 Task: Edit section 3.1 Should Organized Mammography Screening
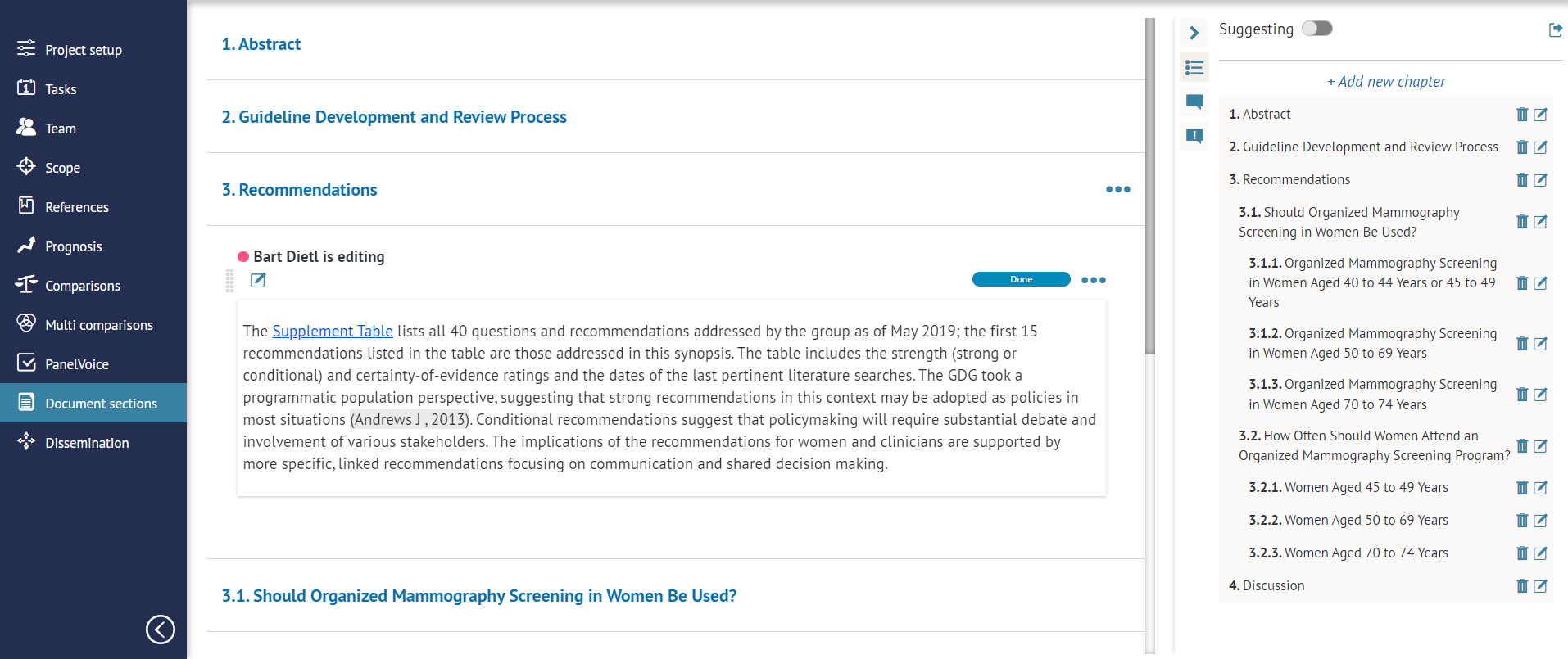point(1542,222)
